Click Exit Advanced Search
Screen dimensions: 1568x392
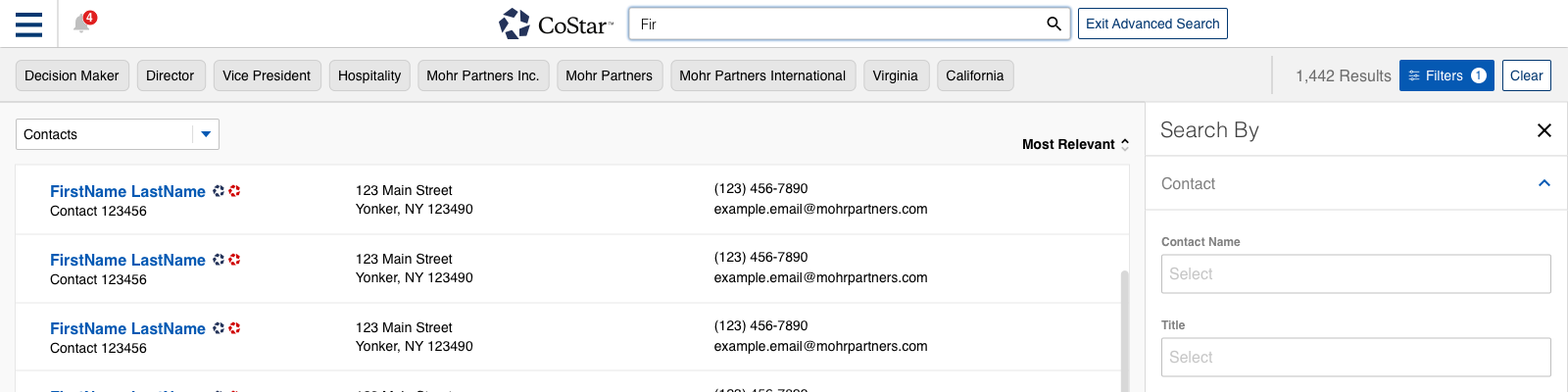tap(1152, 24)
